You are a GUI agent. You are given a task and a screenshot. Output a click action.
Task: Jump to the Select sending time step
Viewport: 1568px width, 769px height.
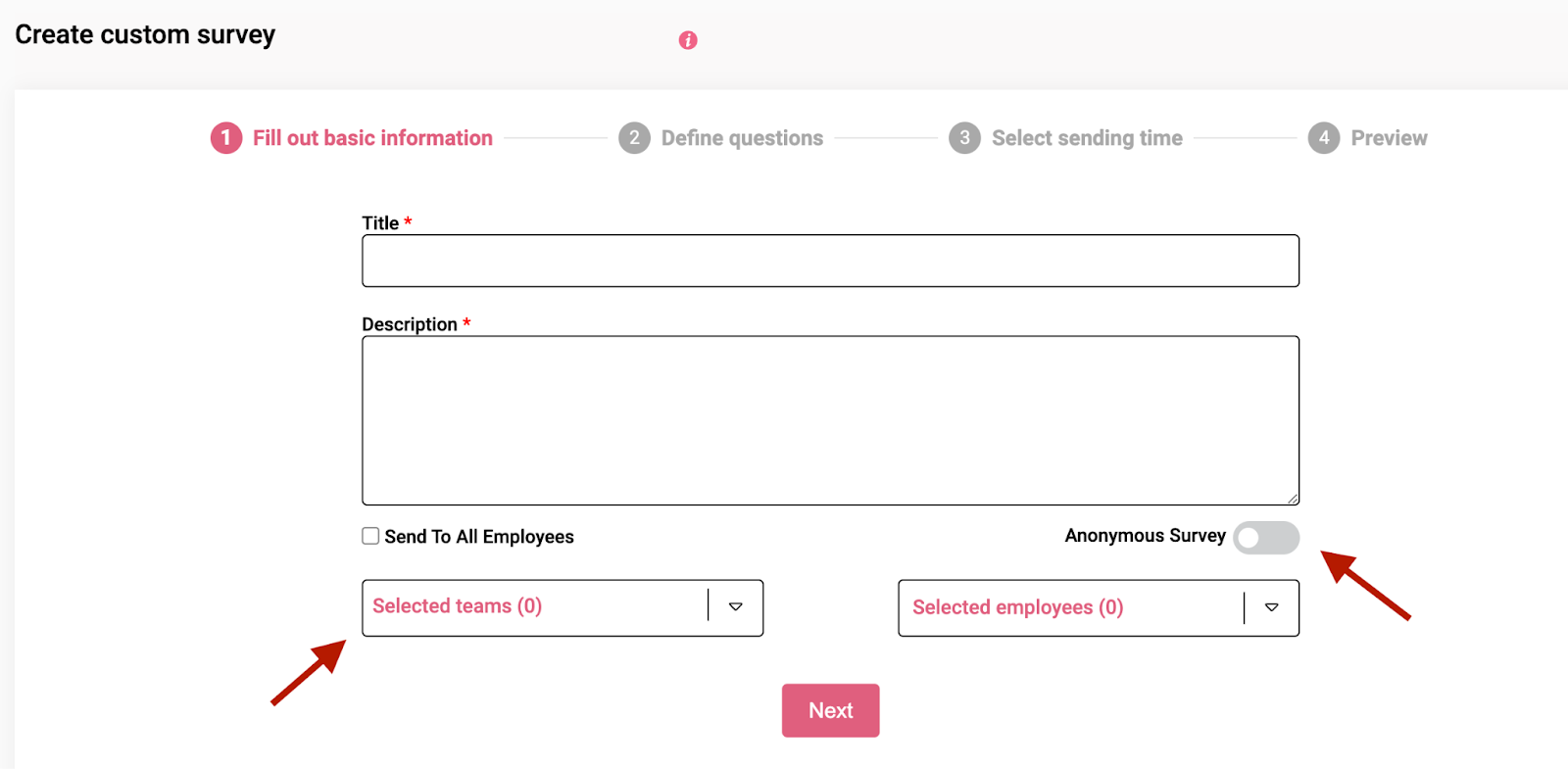[1087, 138]
